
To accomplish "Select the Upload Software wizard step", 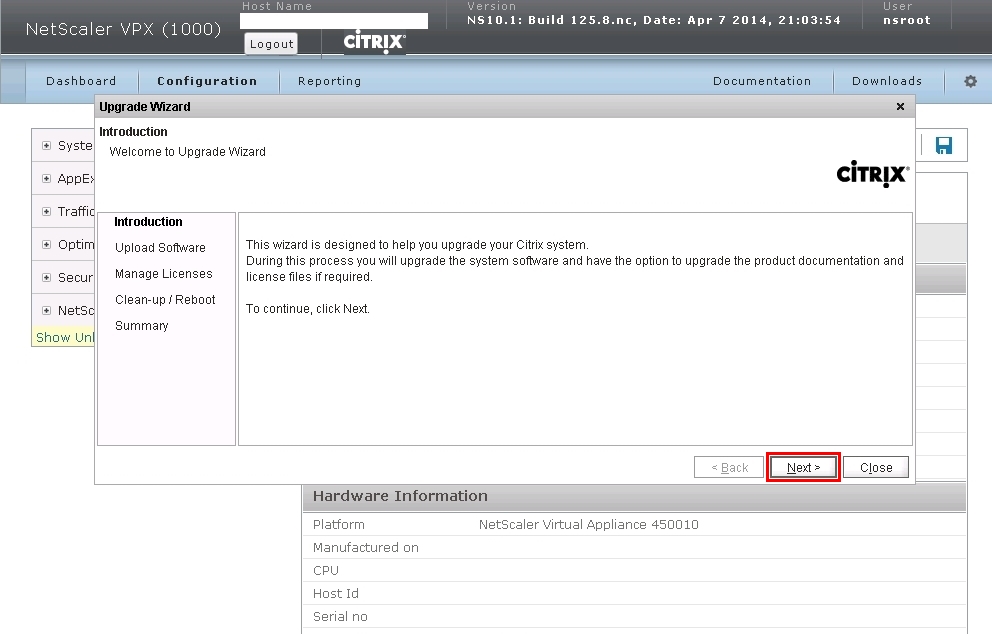I will click(160, 247).
